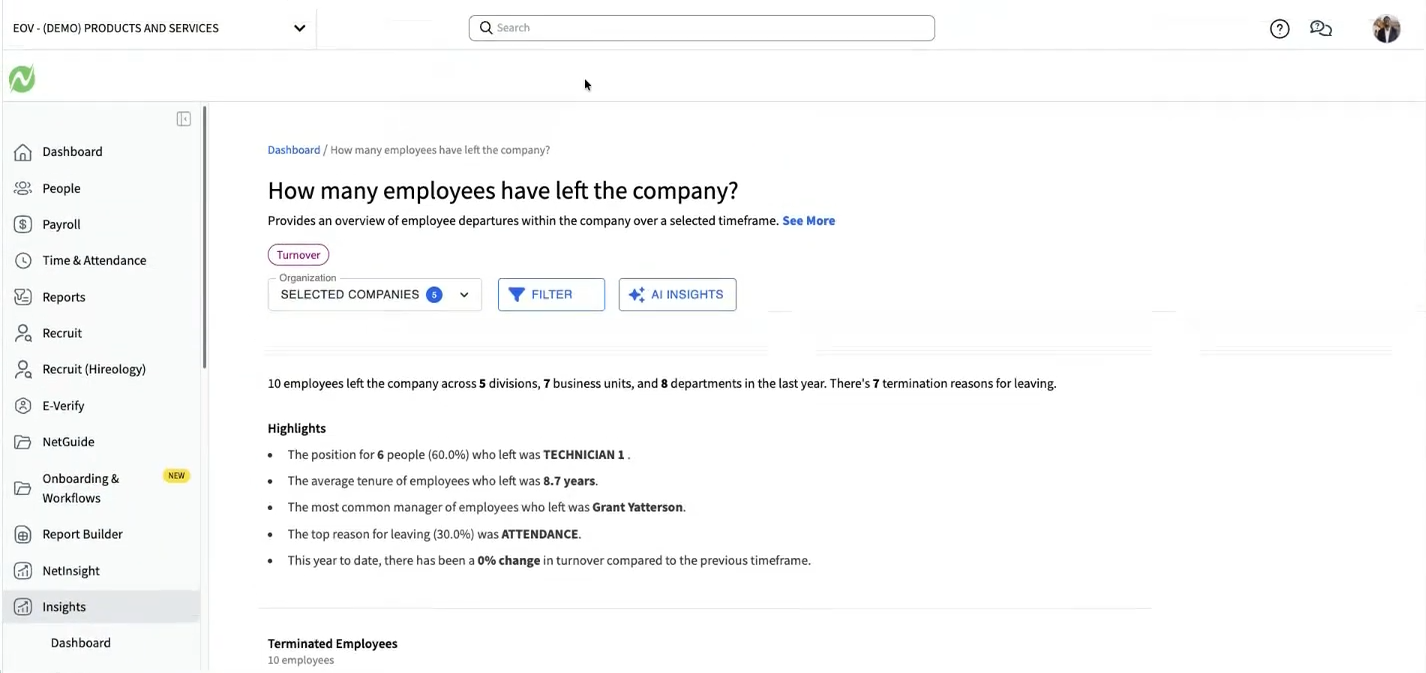Image resolution: width=1426 pixels, height=673 pixels.
Task: Open the Selected Companies organization dropdown
Action: click(375, 294)
